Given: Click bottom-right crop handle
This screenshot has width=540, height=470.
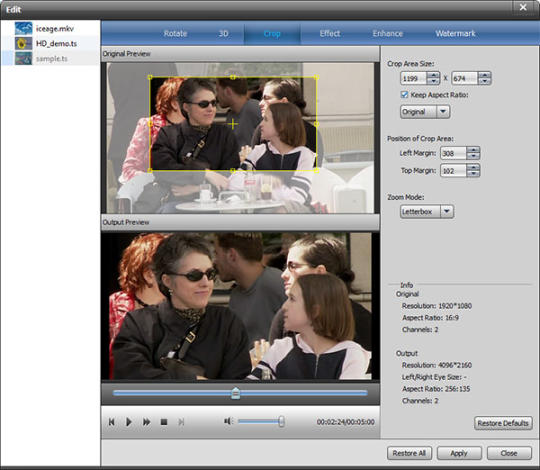Looking at the screenshot, I should coord(316,170).
